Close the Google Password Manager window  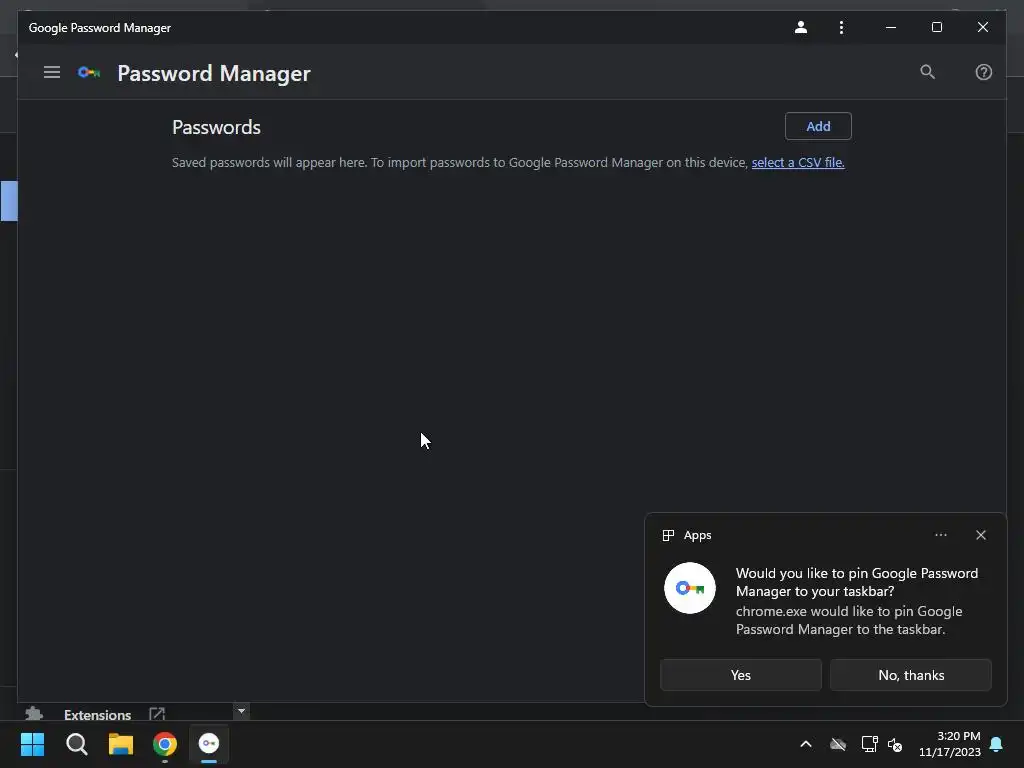[x=982, y=27]
